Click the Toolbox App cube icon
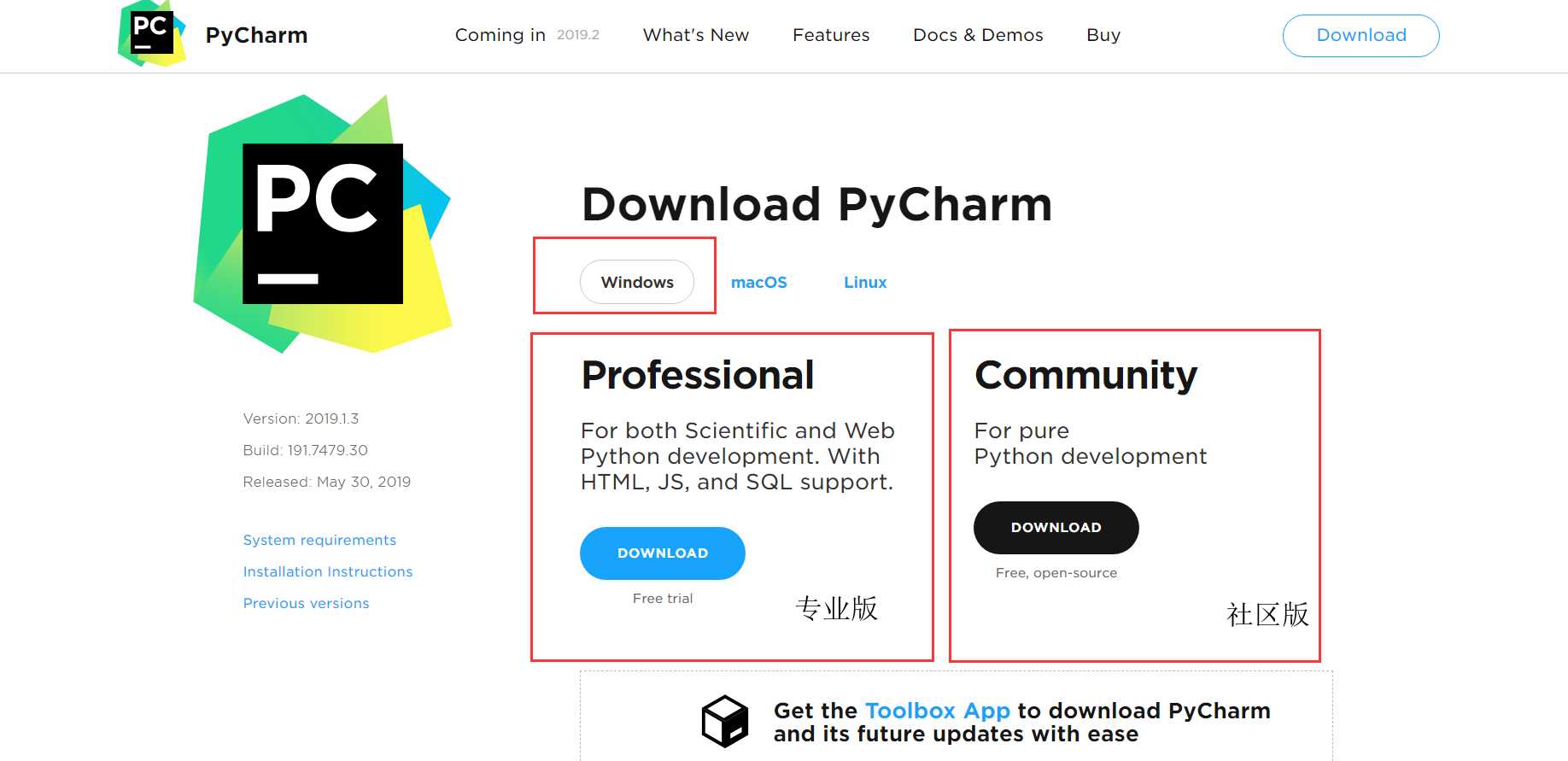Screen dimensions: 1568x761 (725, 722)
